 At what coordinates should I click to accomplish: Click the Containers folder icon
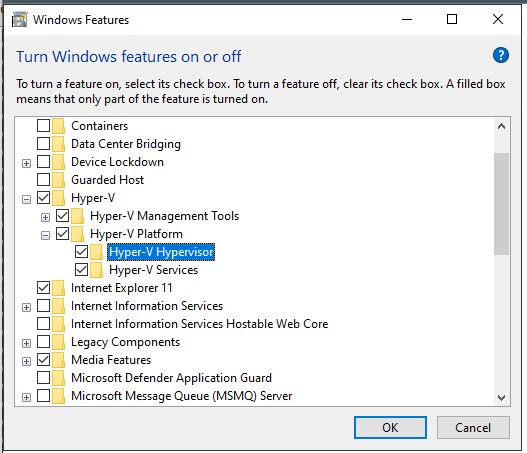click(58, 126)
